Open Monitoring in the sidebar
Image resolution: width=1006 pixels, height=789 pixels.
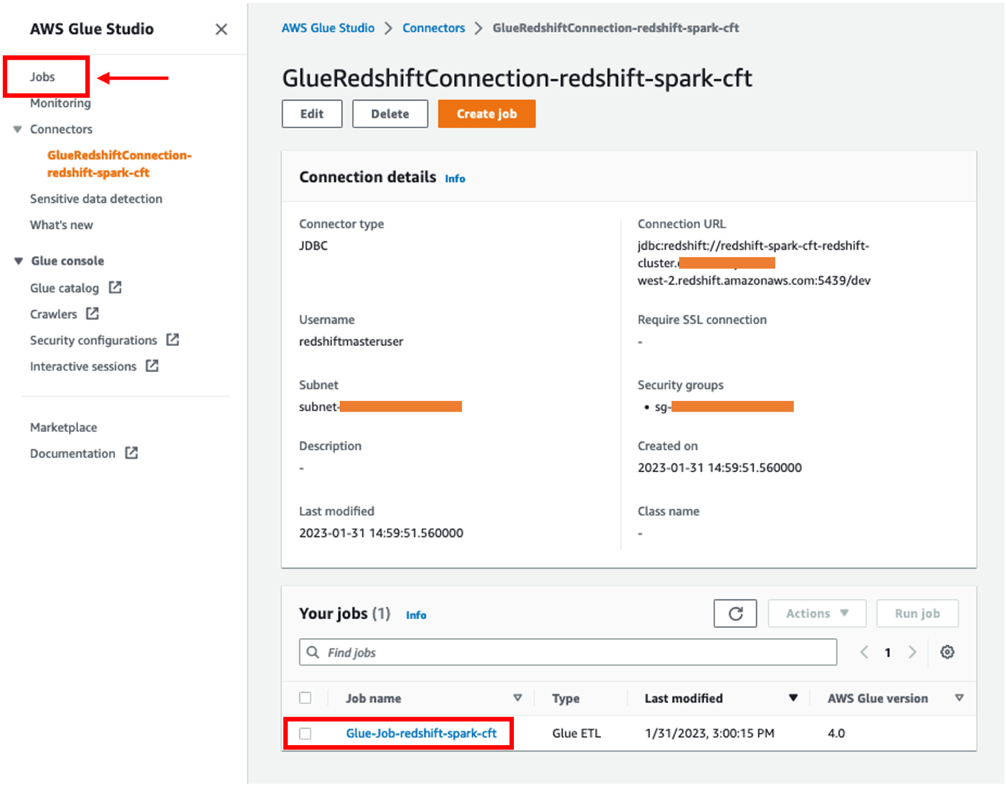[60, 103]
